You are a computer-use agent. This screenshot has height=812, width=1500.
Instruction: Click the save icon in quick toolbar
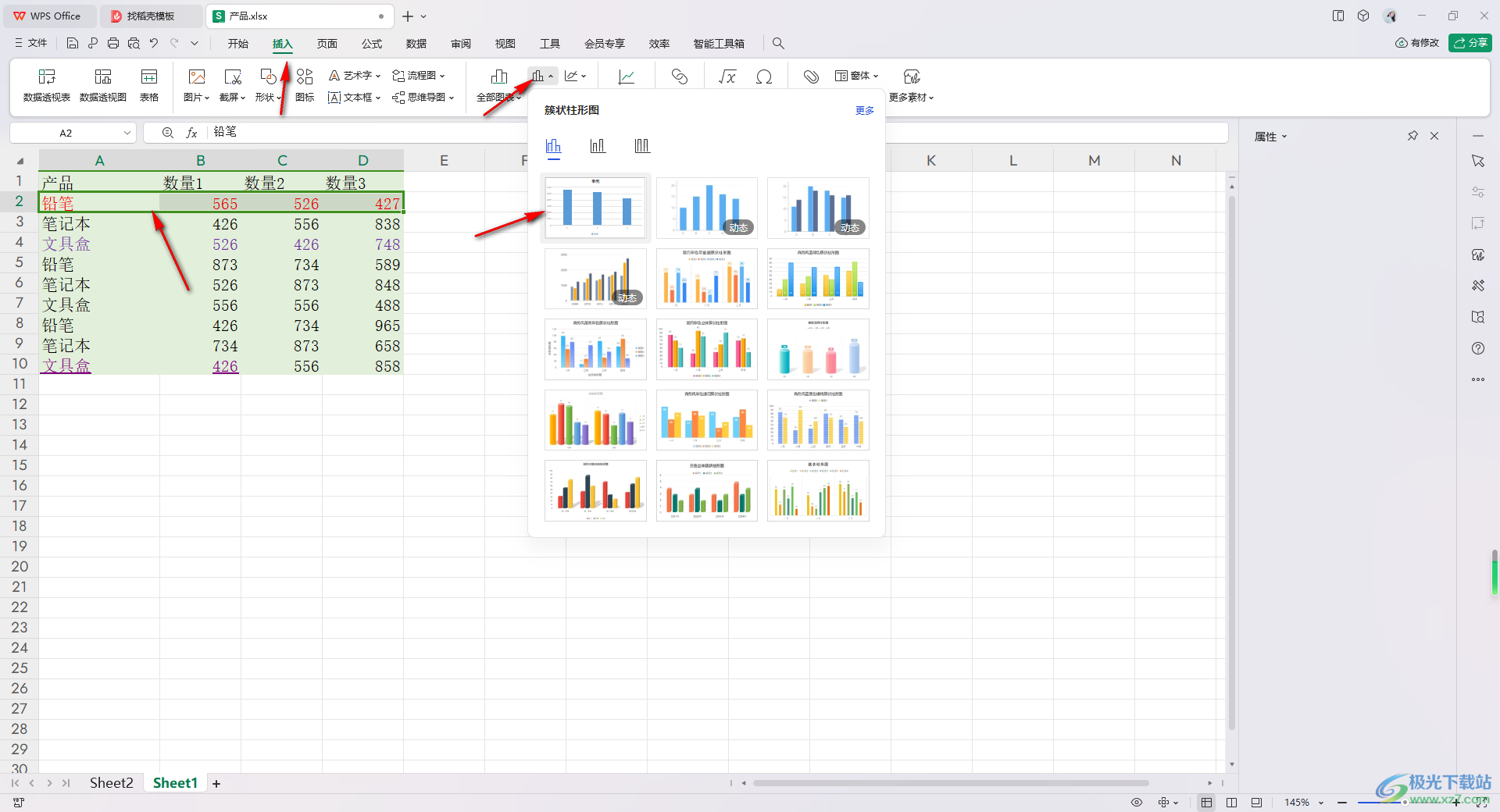[x=73, y=43]
